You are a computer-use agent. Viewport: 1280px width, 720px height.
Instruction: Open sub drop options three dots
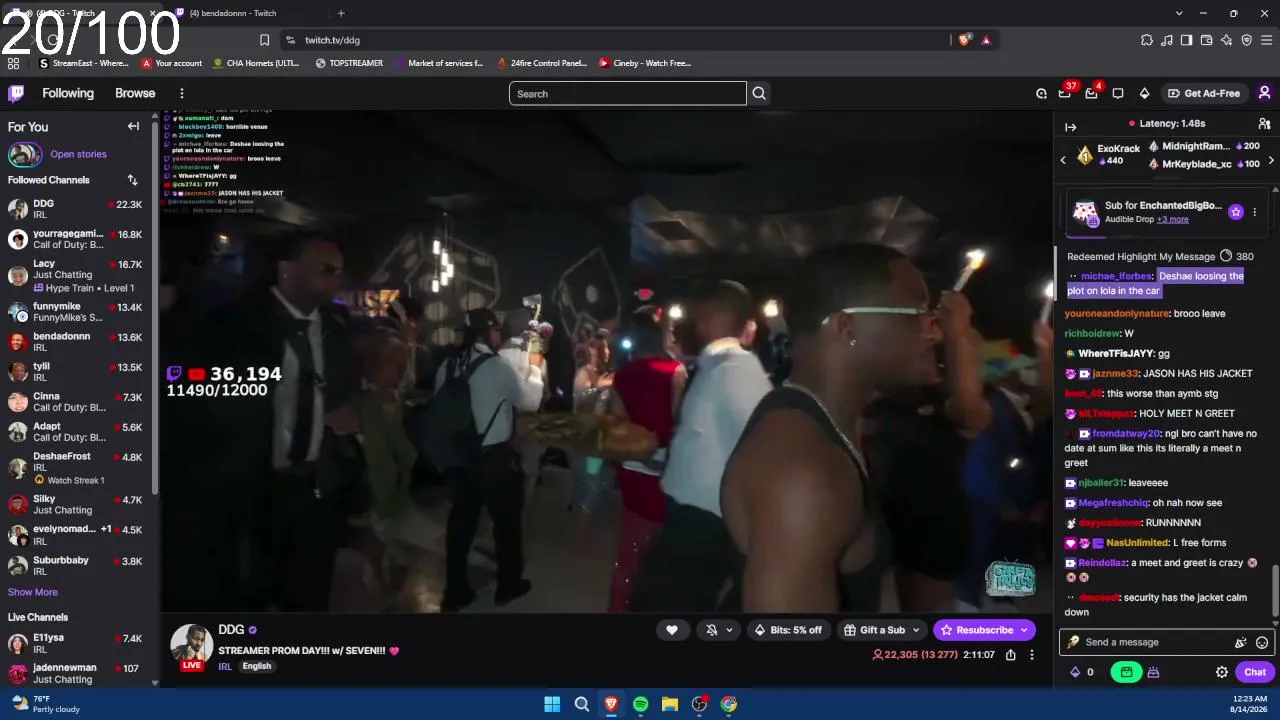(1254, 212)
